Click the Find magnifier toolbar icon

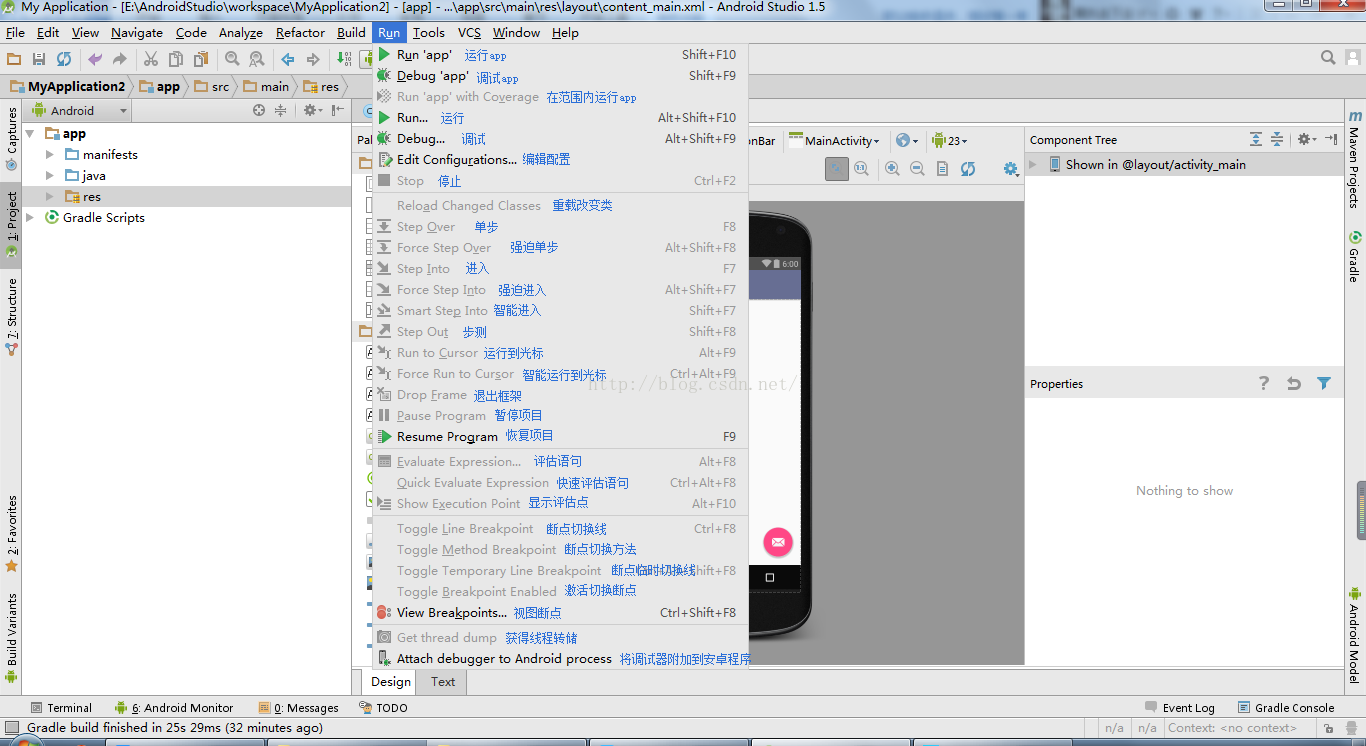point(232,59)
